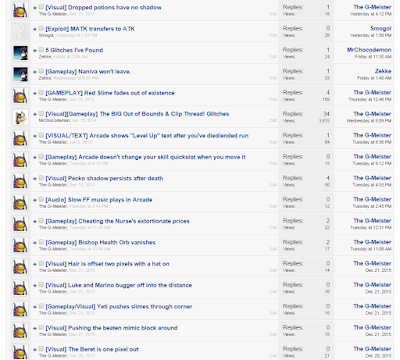Click 'Yesterday at 4:12 PM' last post time
Screen dimensions: 400x360
371,14
